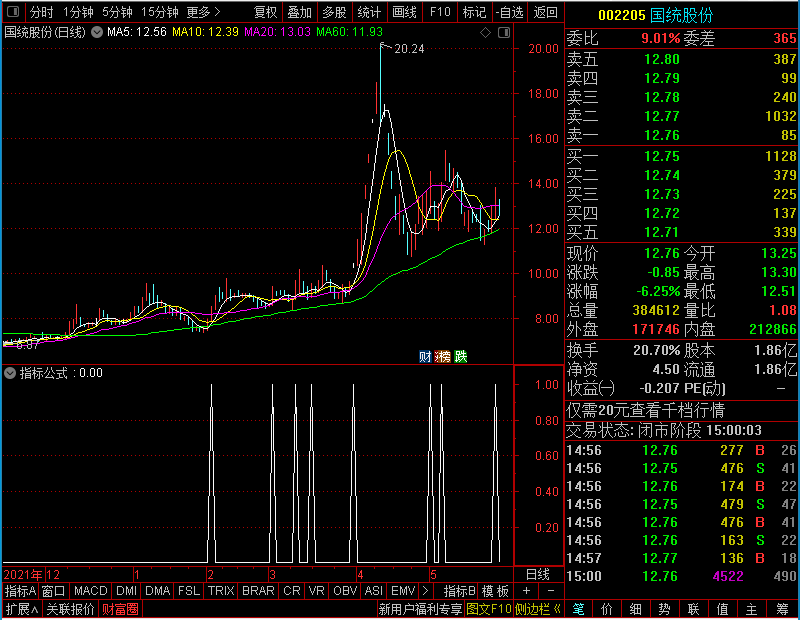800x620 pixels.
Task: Click the 返回 back button
Action: (x=545, y=12)
